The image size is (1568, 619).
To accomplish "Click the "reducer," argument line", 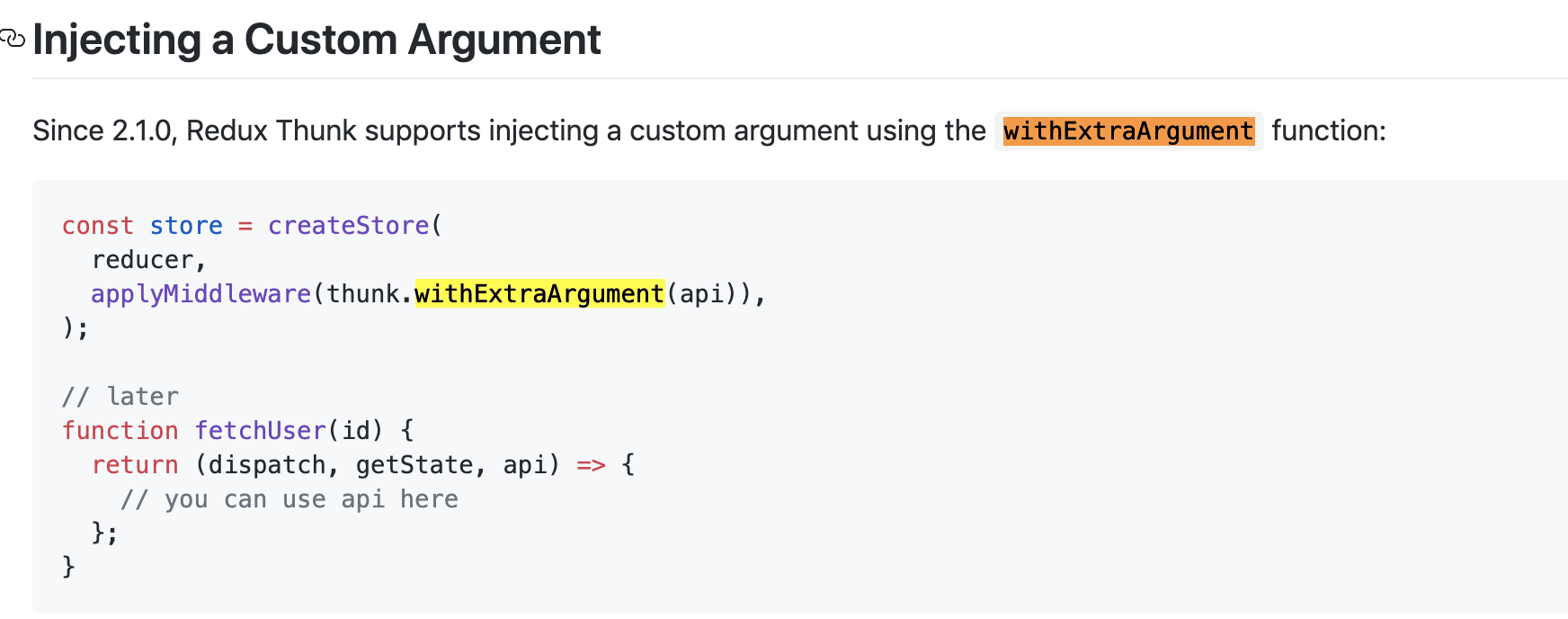I will tap(148, 260).
